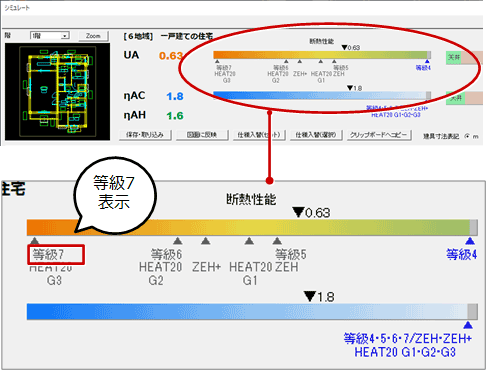486x370 pixels.
Task: Click the HEAT20 G1 triangle marker in the enlarged view
Action: point(249,241)
